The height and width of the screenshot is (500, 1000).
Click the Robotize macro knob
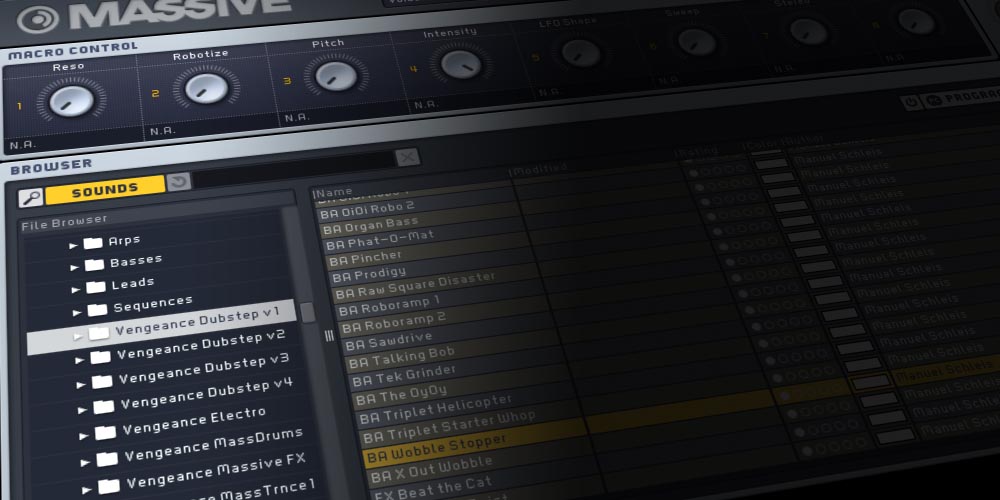(x=206, y=88)
